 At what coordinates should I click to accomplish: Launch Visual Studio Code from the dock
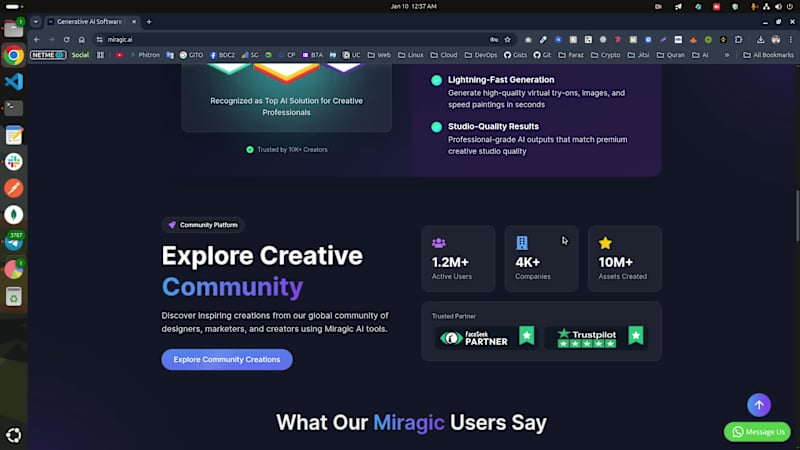[x=14, y=82]
